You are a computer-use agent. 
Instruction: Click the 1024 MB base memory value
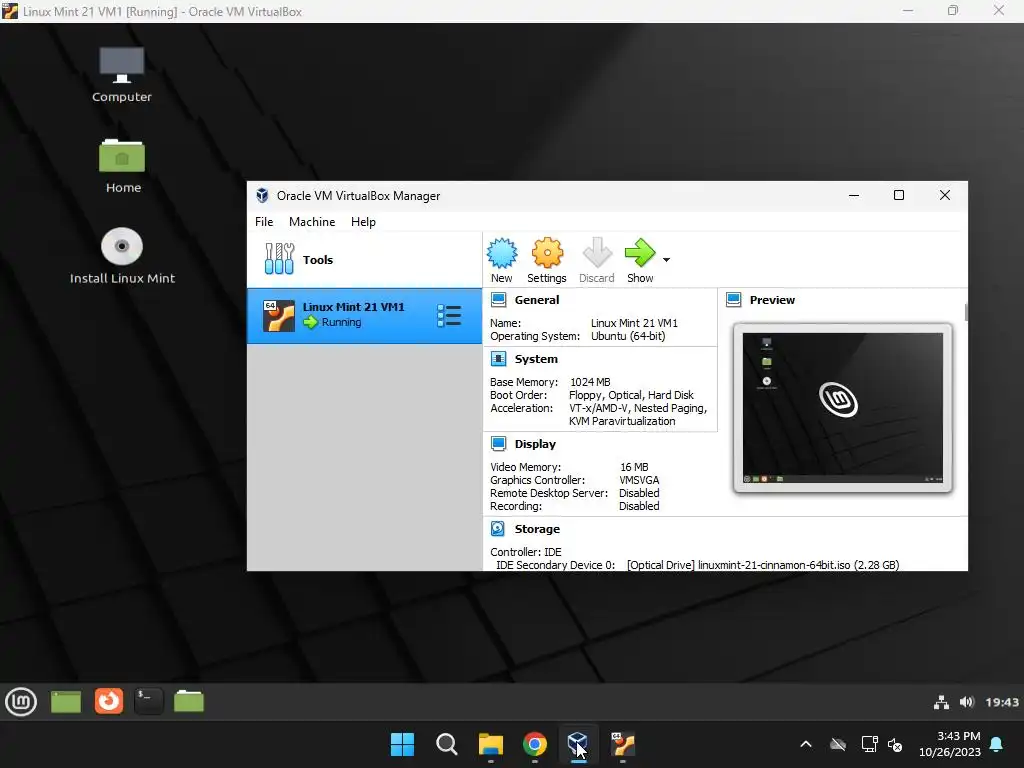pyautogui.click(x=590, y=382)
